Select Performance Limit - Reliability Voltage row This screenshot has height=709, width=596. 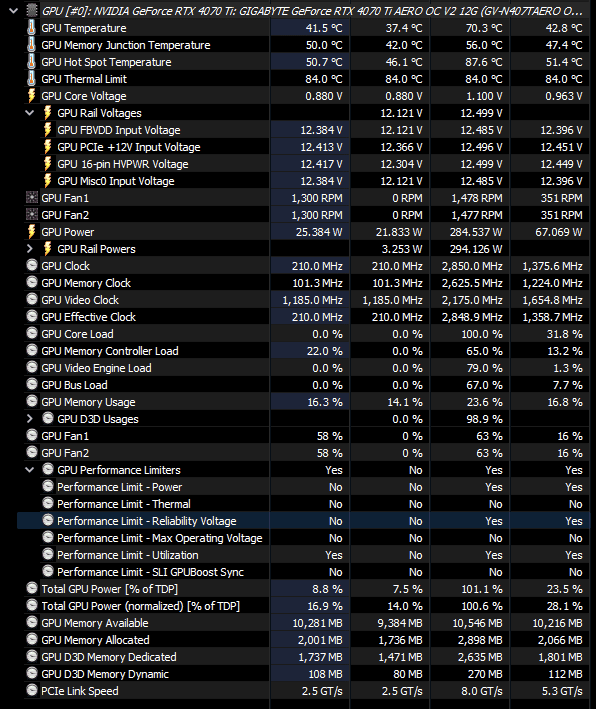(303, 521)
